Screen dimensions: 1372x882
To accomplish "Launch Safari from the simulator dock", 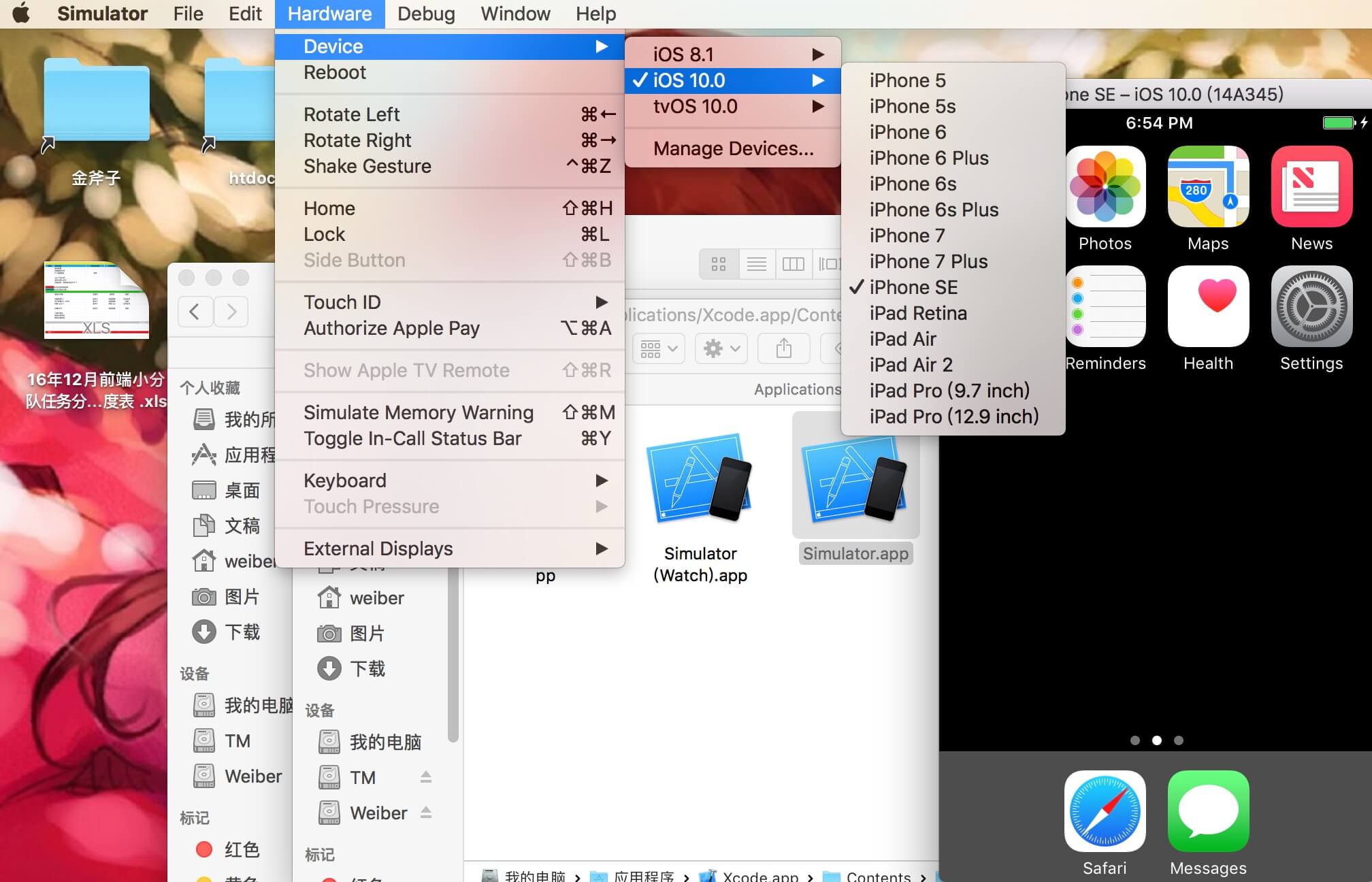I will pos(1105,811).
